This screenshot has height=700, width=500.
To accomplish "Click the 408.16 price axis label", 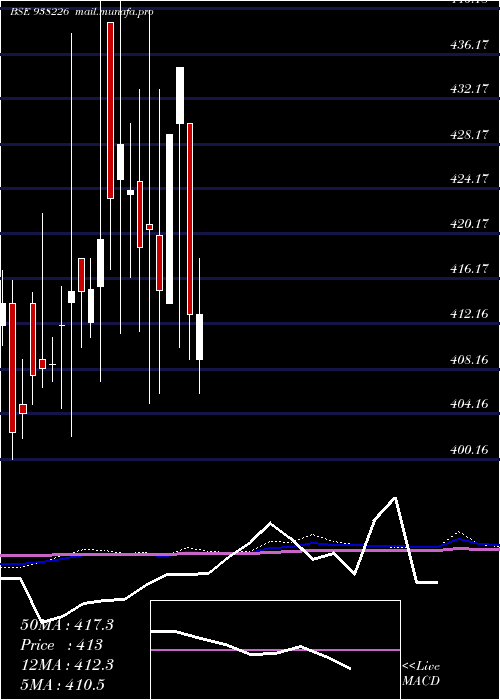I will click(467, 359).
